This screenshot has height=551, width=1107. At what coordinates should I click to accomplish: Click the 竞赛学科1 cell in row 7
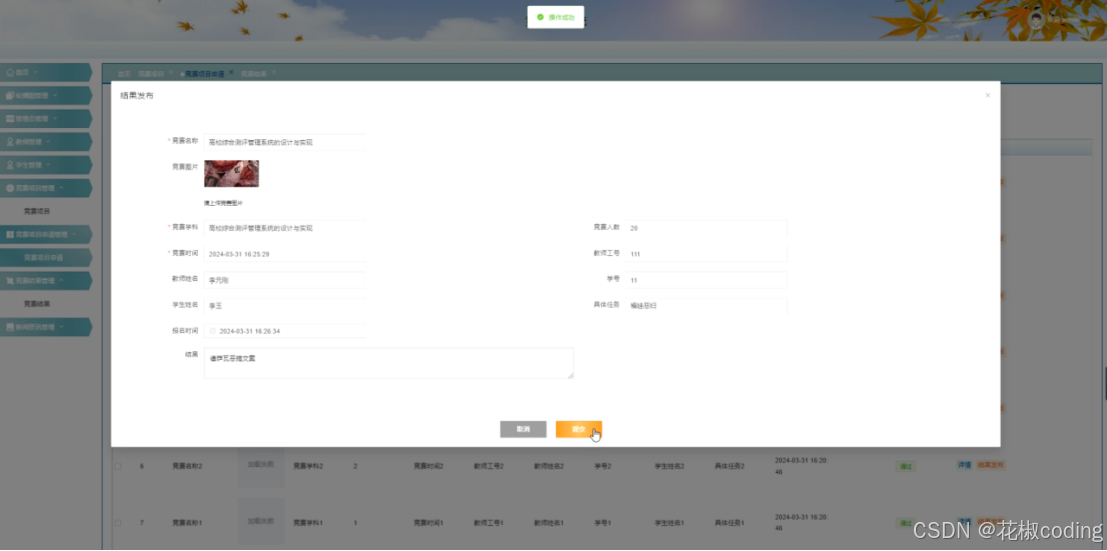click(x=309, y=523)
